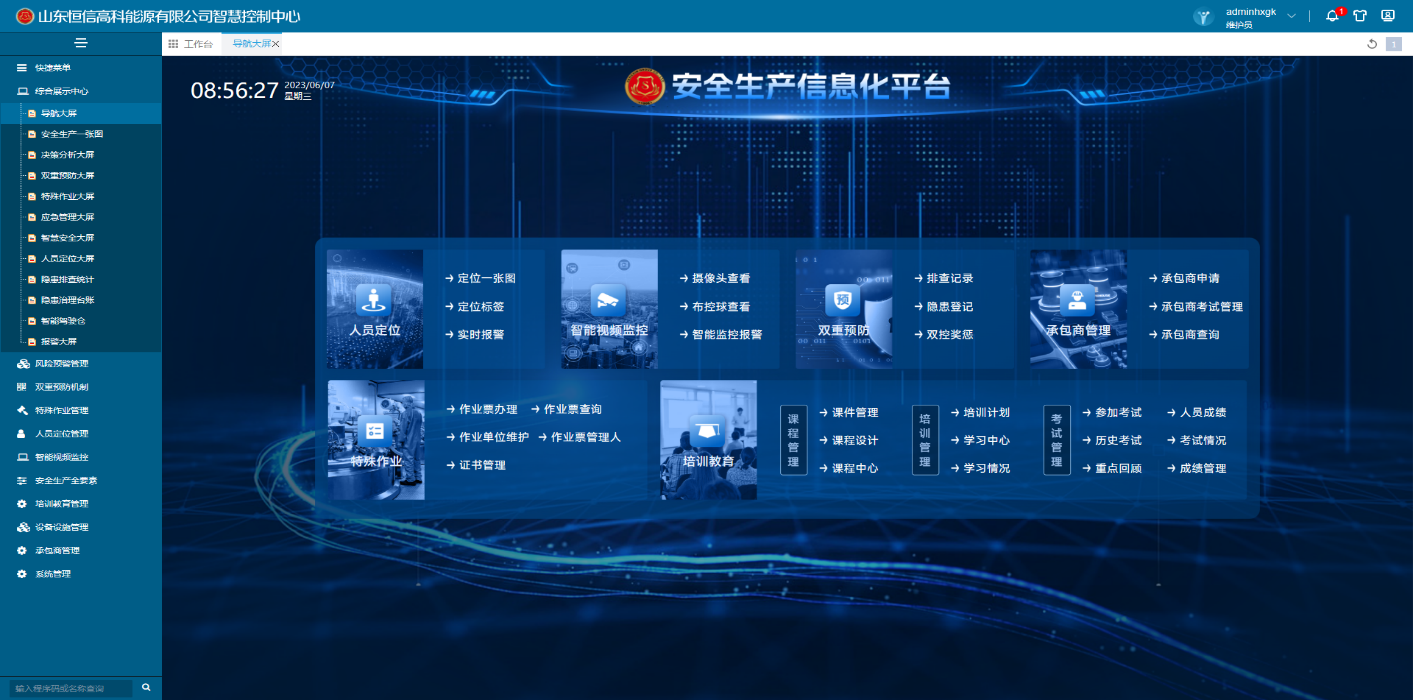The height and width of the screenshot is (700, 1413).
Task: Collapse the 综合展示中心 menu group
Action: click(61, 91)
